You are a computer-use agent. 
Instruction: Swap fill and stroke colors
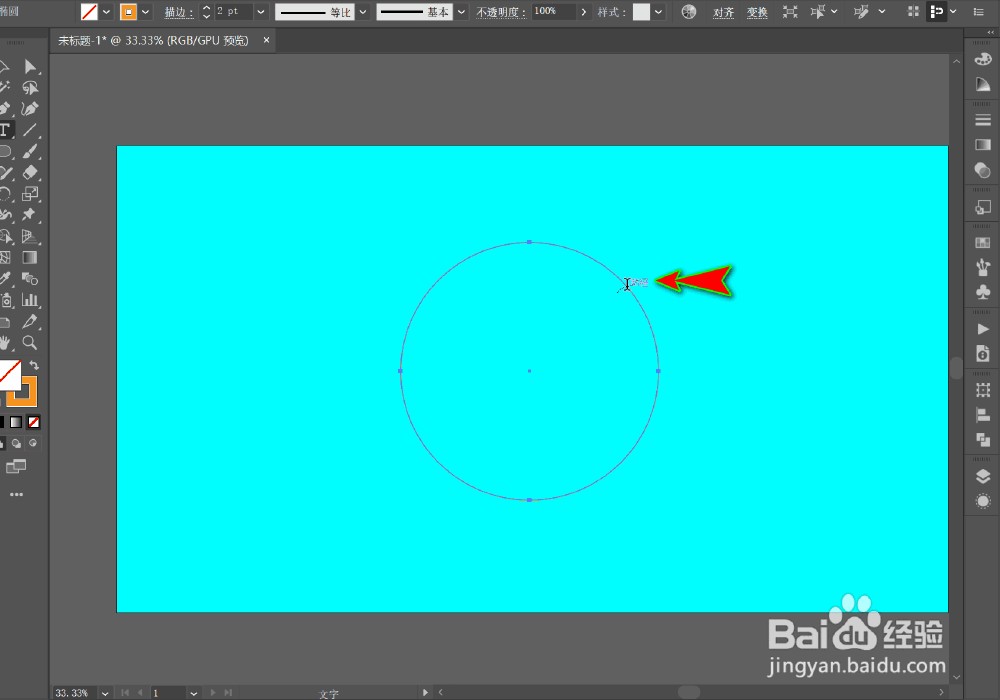pos(34,365)
